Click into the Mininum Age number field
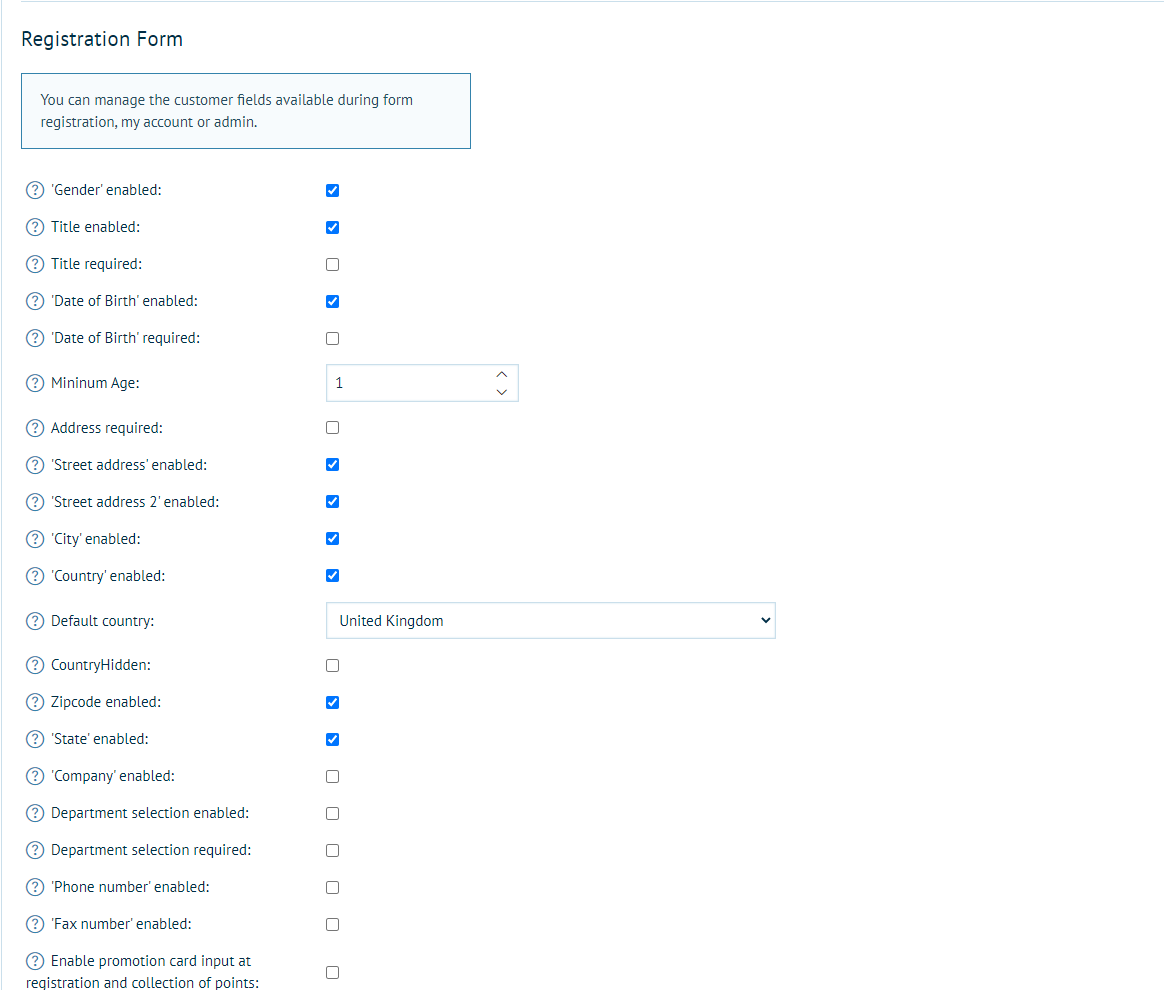The height and width of the screenshot is (990, 1164). (408, 383)
